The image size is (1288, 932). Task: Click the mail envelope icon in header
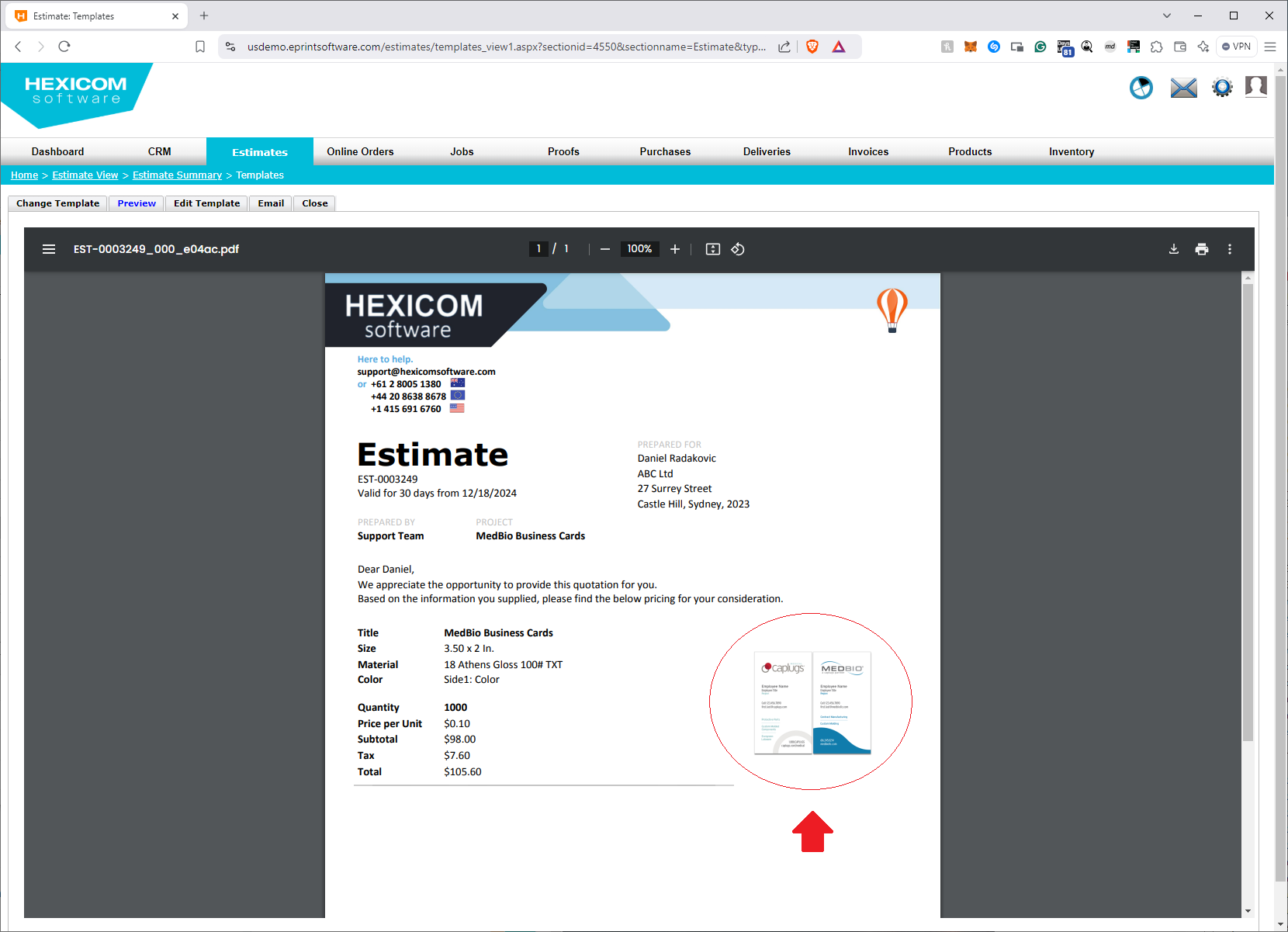[x=1183, y=88]
